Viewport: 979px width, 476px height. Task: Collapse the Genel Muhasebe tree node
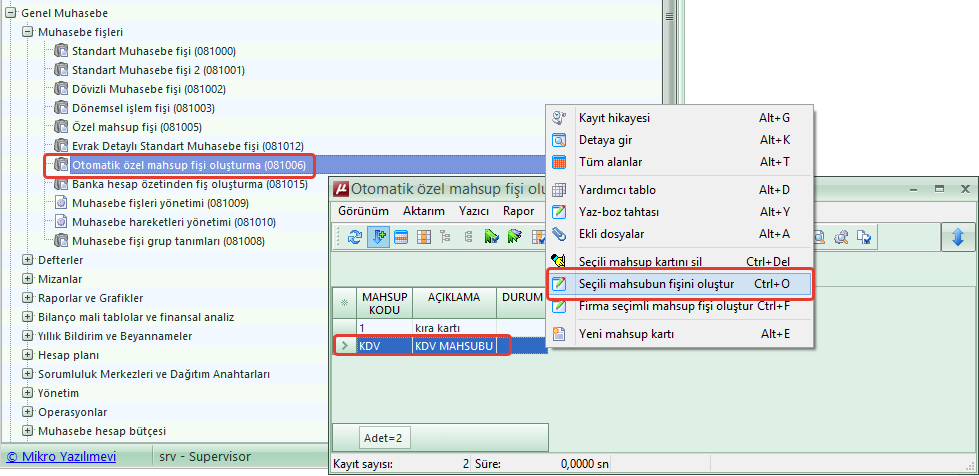(10, 13)
